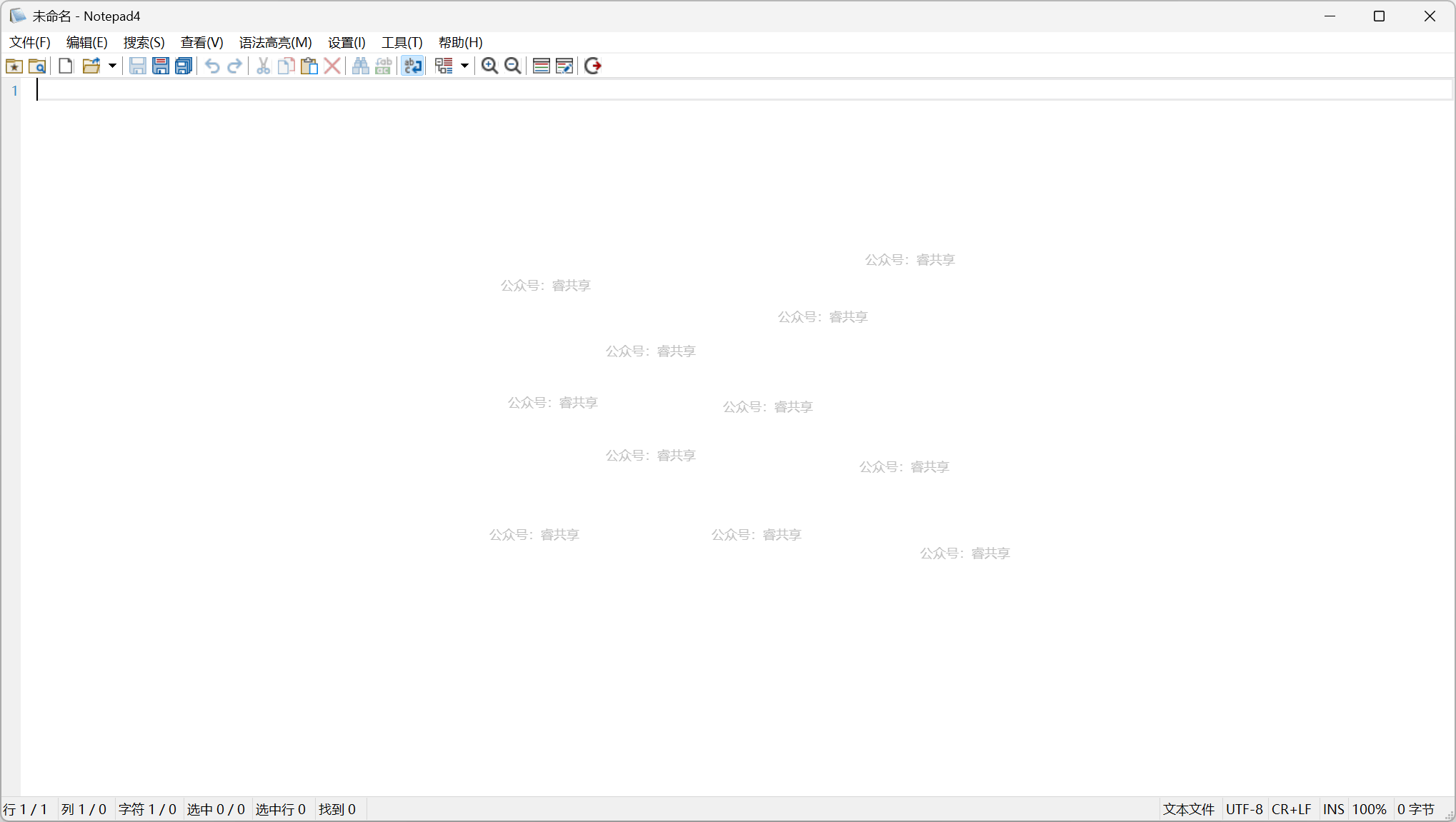Undo the last edit
1456x822 pixels.
tap(212, 66)
